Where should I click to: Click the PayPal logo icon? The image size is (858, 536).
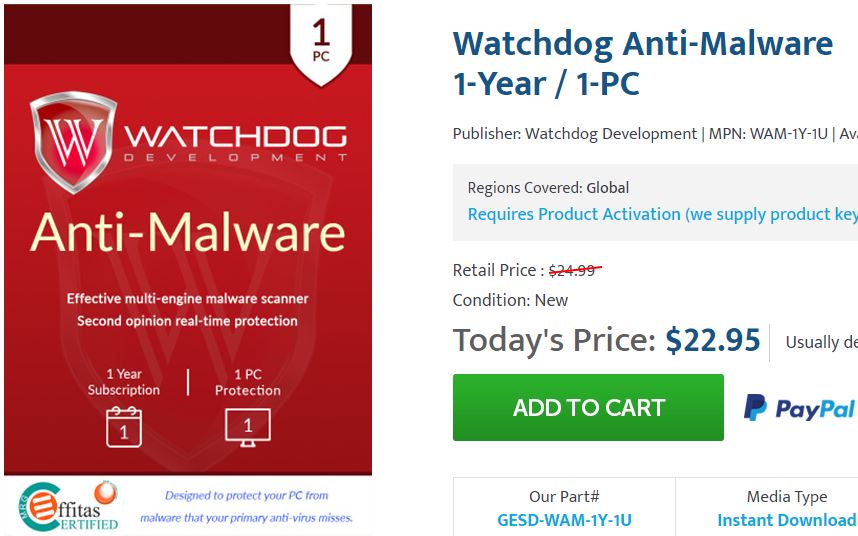pos(799,408)
